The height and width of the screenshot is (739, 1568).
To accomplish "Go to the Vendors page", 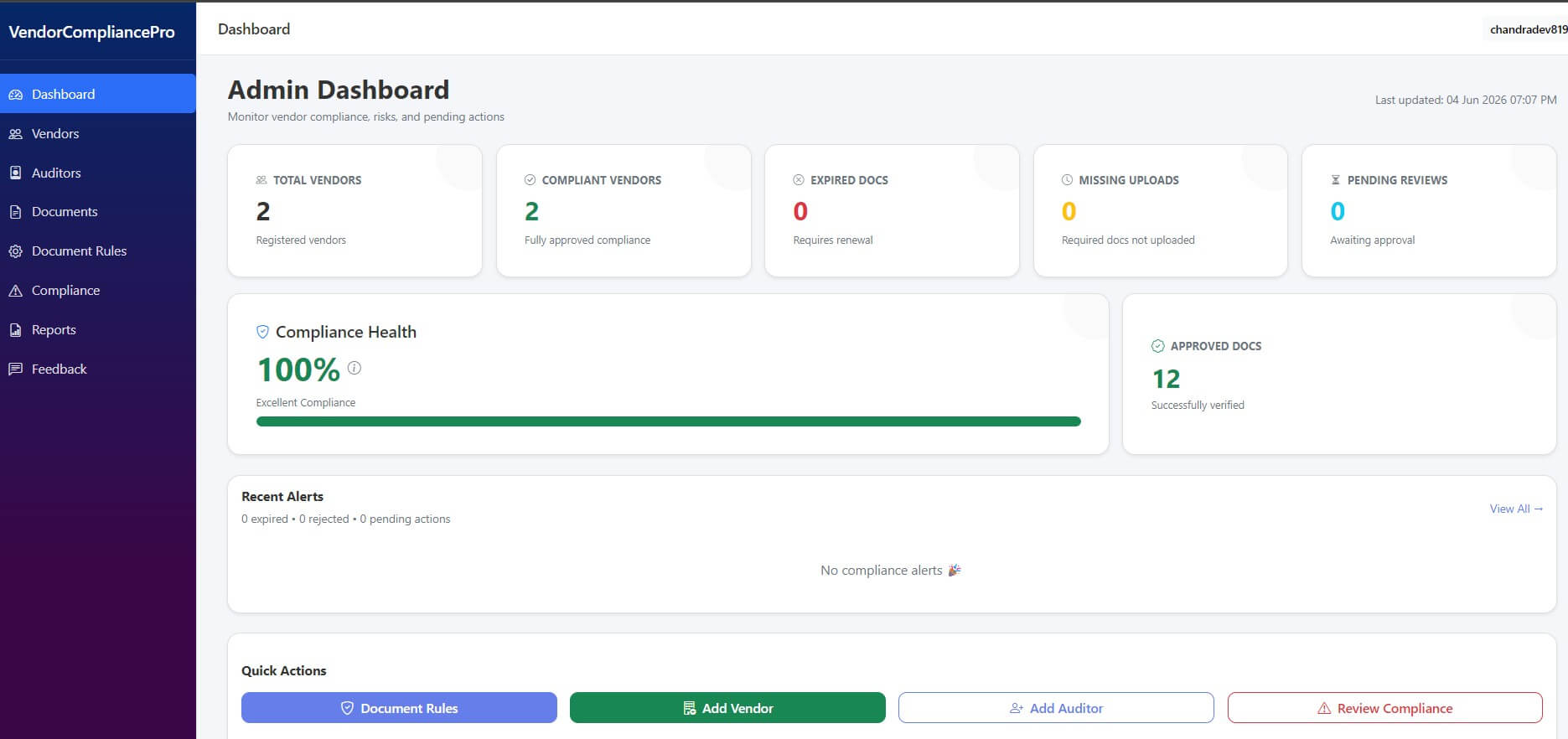I will click(98, 133).
